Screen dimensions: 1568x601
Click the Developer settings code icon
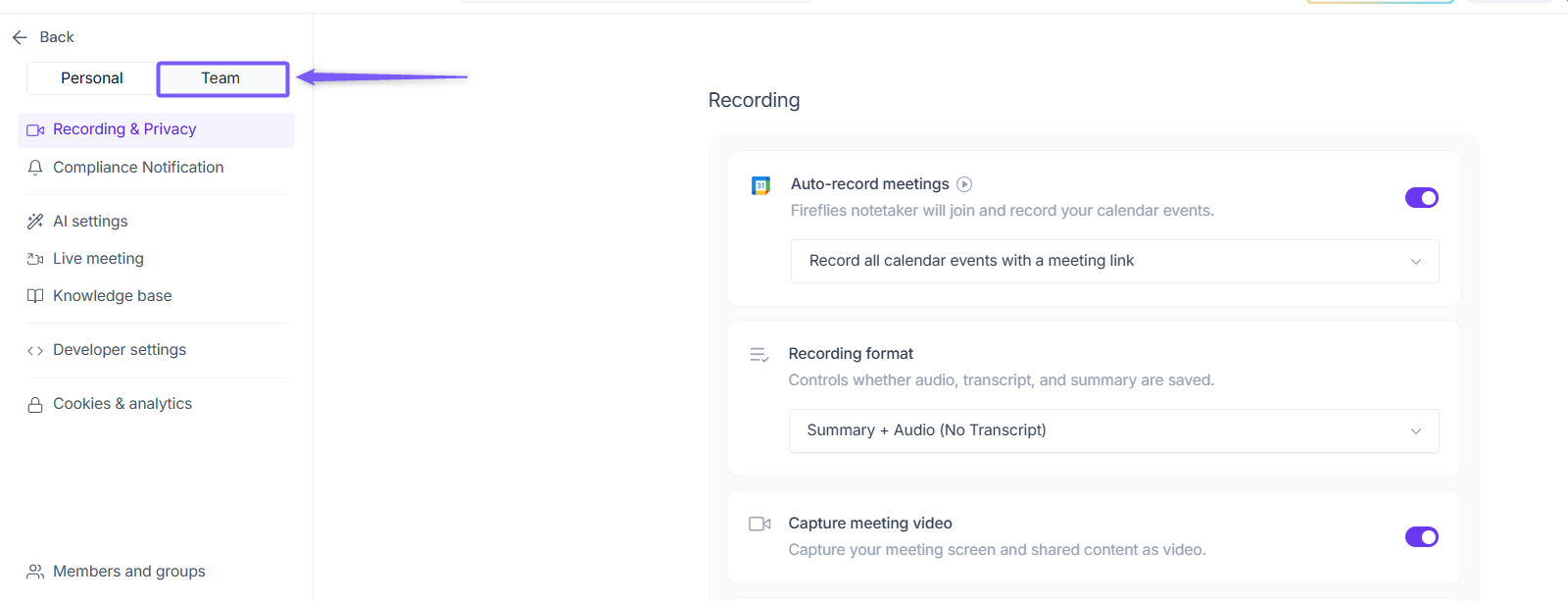pos(35,350)
